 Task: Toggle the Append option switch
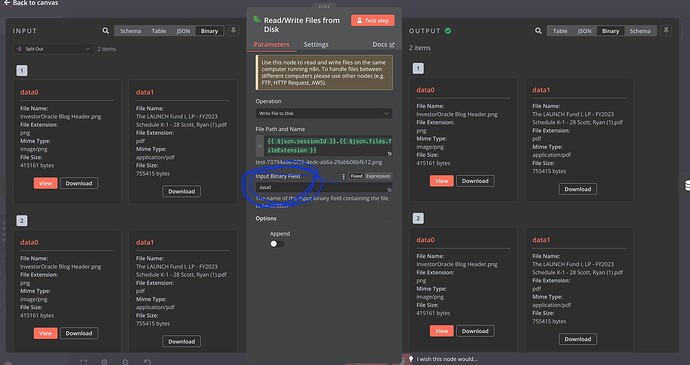click(277, 243)
